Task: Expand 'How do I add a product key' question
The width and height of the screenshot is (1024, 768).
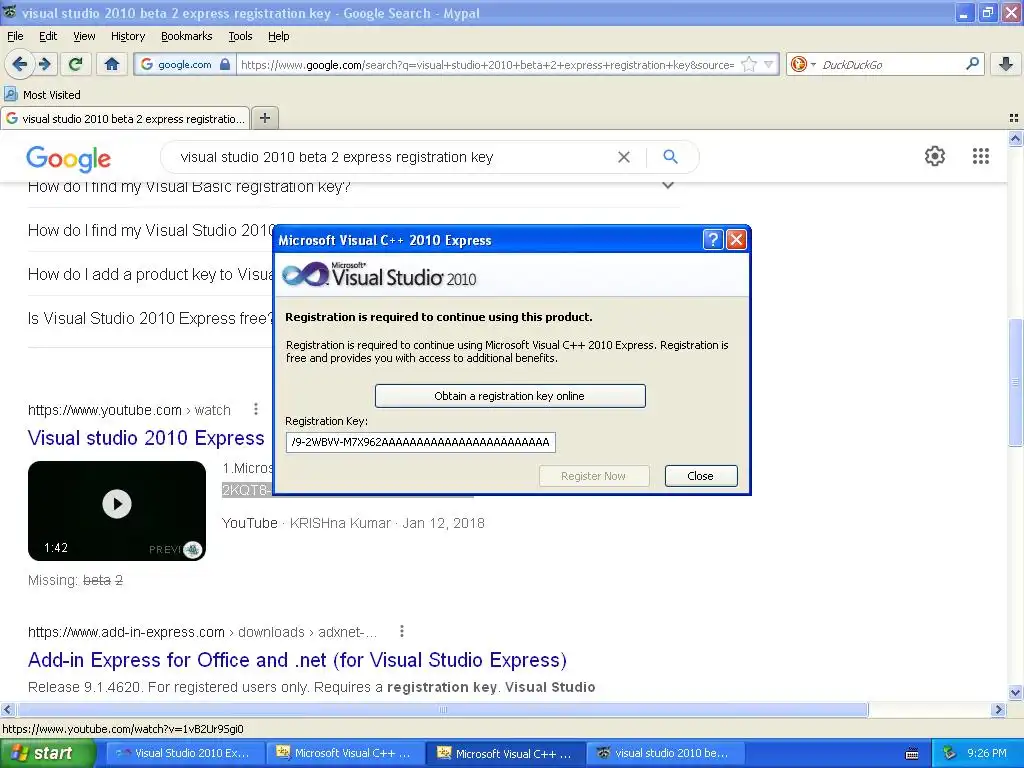Action: [150, 274]
